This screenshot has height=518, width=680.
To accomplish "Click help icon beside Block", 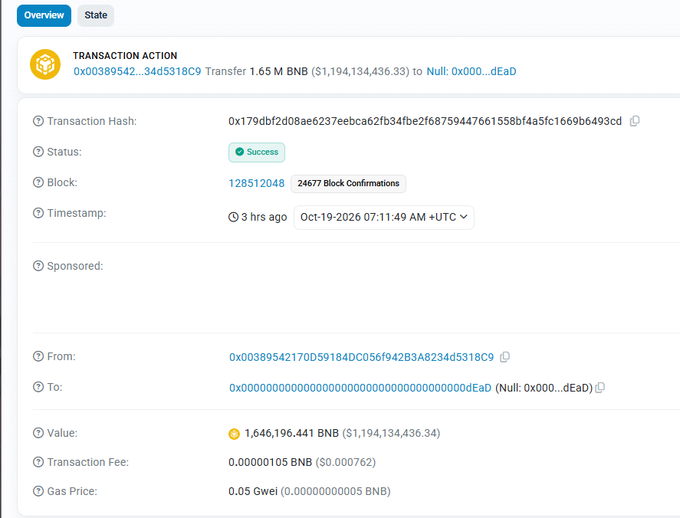I will (38, 182).
